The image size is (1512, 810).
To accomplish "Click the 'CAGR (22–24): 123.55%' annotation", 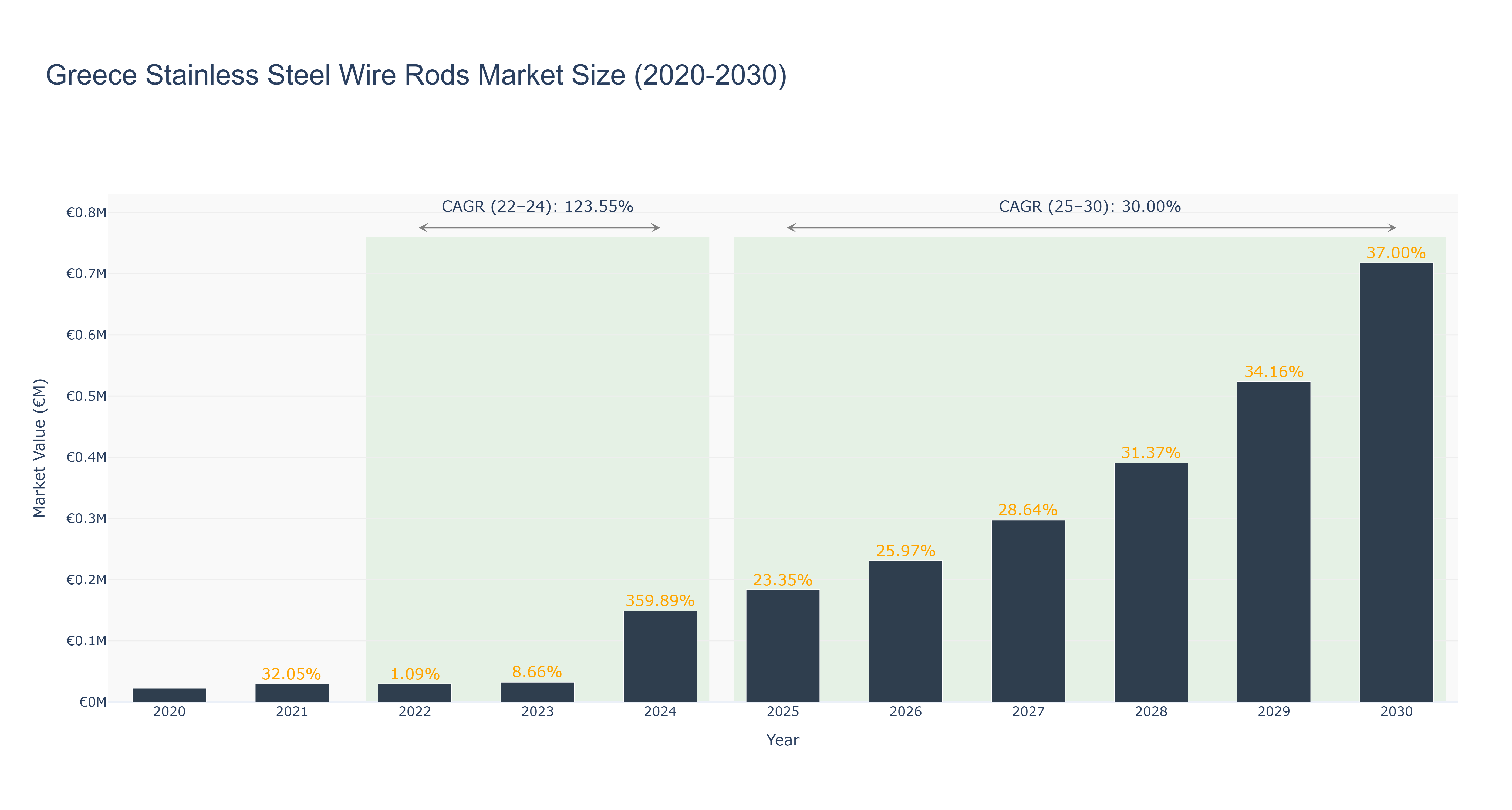I will tap(537, 207).
